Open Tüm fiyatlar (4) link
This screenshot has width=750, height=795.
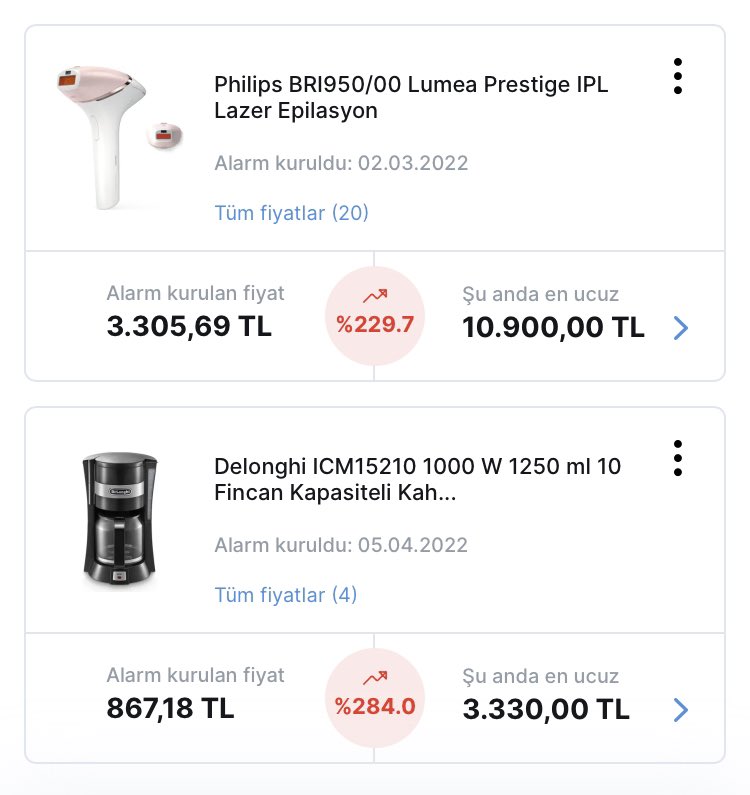tap(285, 595)
